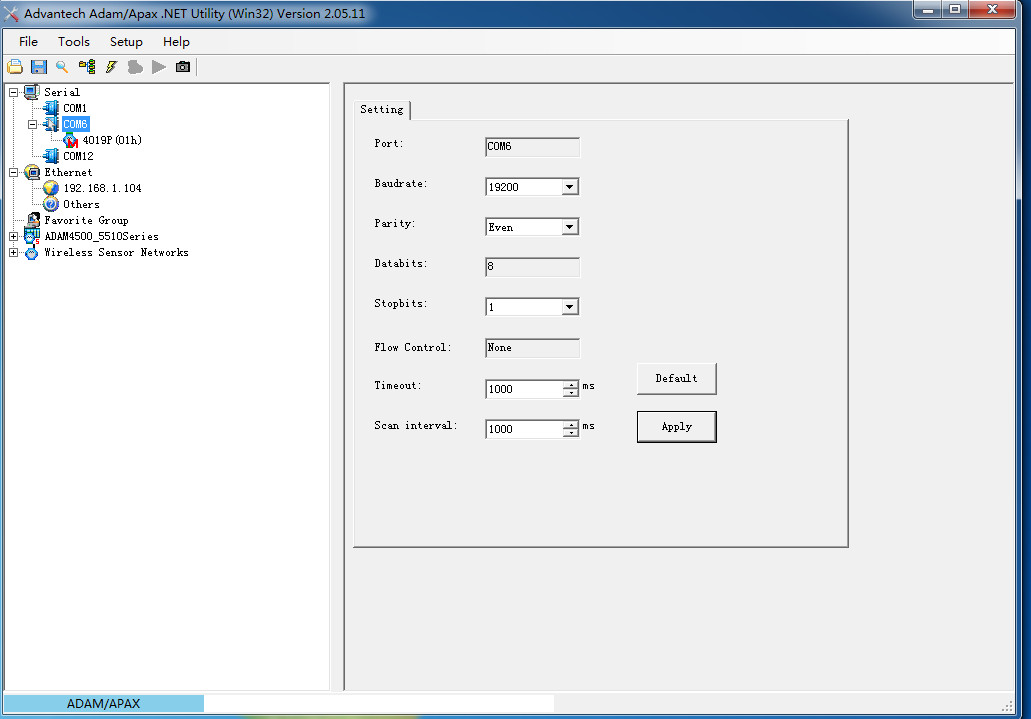The image size is (1031, 719).
Task: Open the Help menu
Action: pos(176,41)
